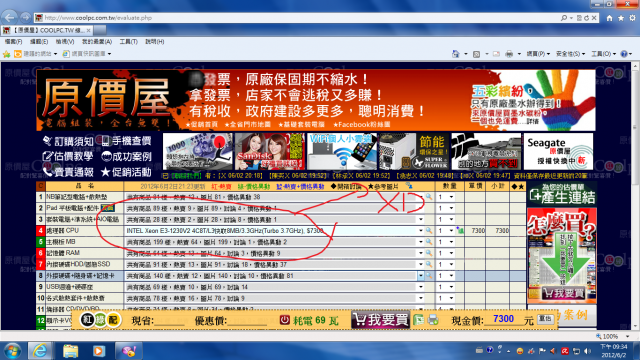Toggle the 紅 round filter button
The height and width of the screenshot is (360, 640).
[87, 320]
